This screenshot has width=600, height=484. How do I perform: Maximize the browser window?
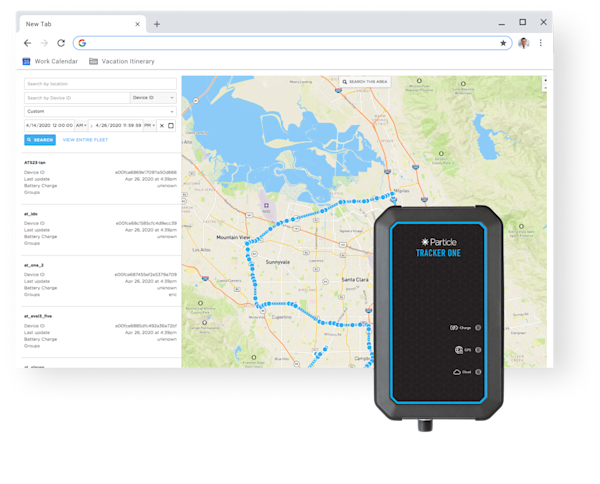(522, 22)
